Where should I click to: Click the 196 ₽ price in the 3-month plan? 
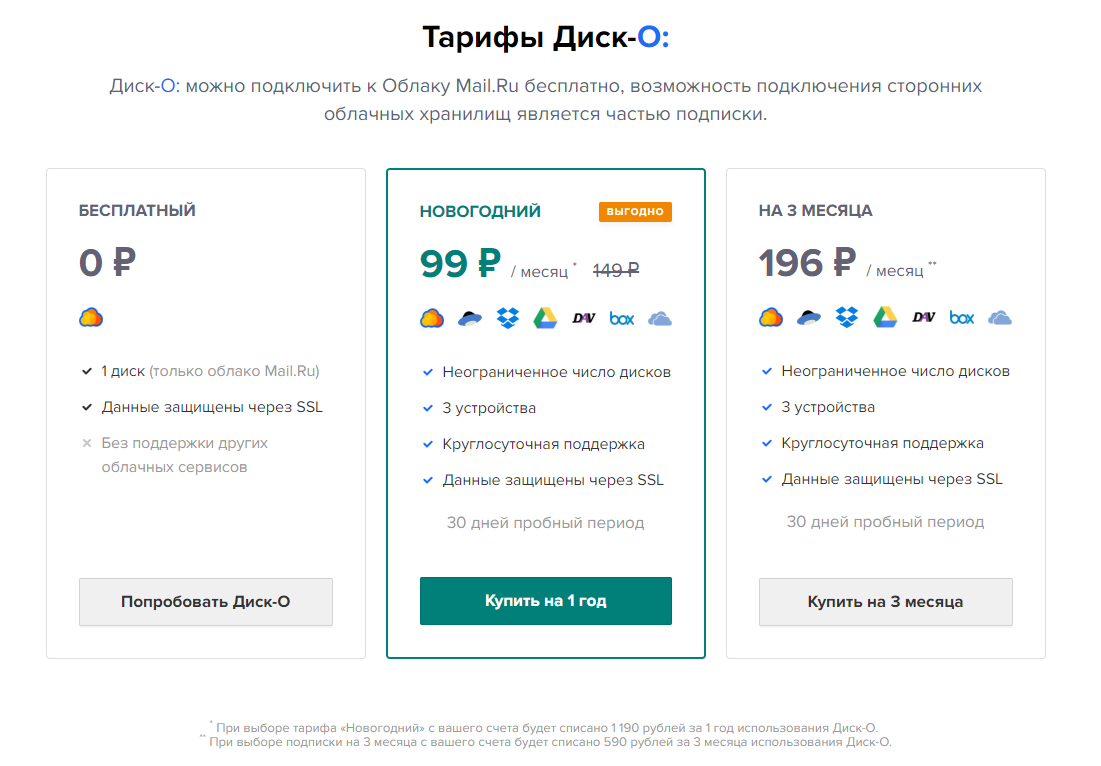pyautogui.click(x=807, y=263)
